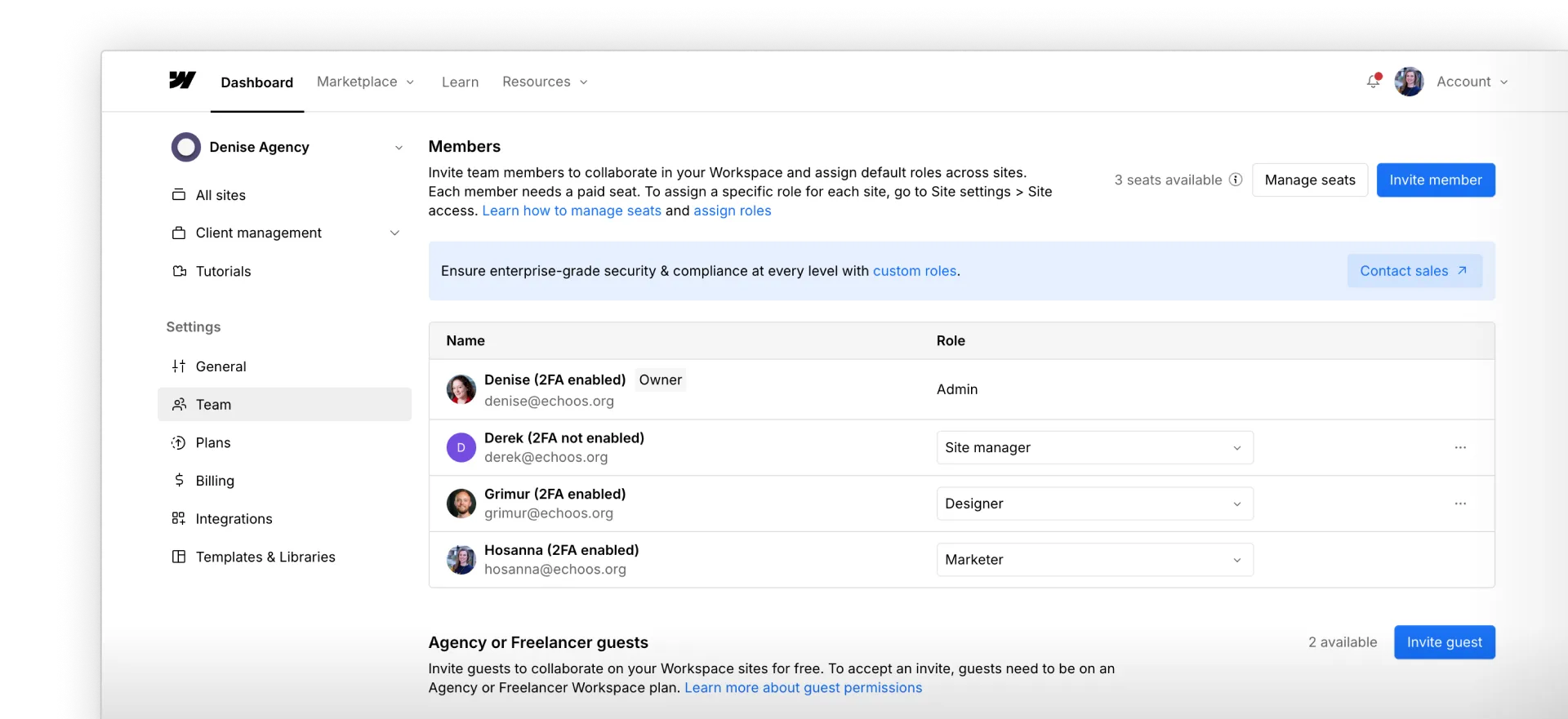Open Templates & Libraries settings

point(284,557)
